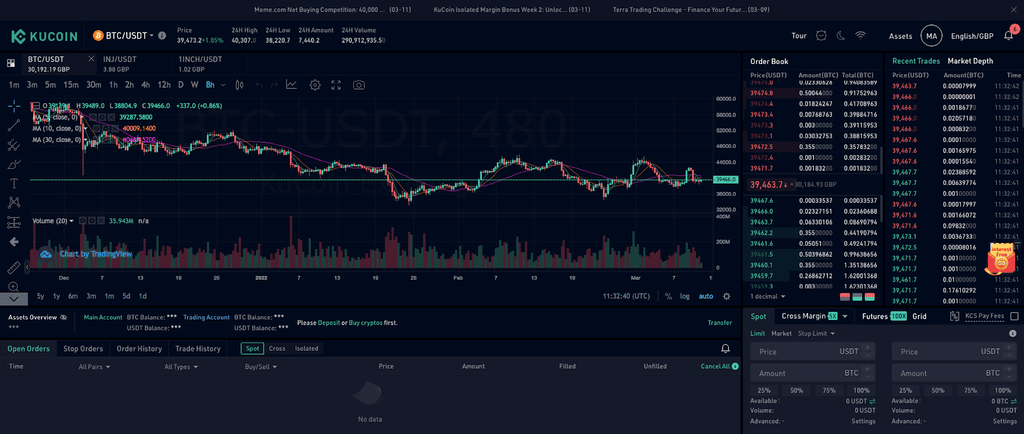Image resolution: width=1024 pixels, height=434 pixels.
Task: Select the trend line drawing tool
Action: pos(14,126)
